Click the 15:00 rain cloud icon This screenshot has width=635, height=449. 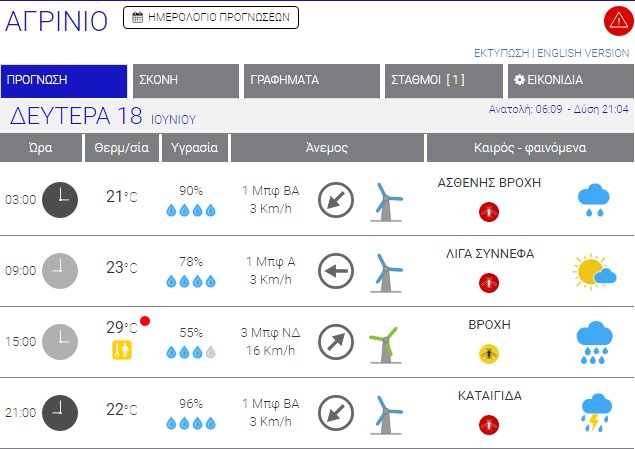pyautogui.click(x=595, y=342)
